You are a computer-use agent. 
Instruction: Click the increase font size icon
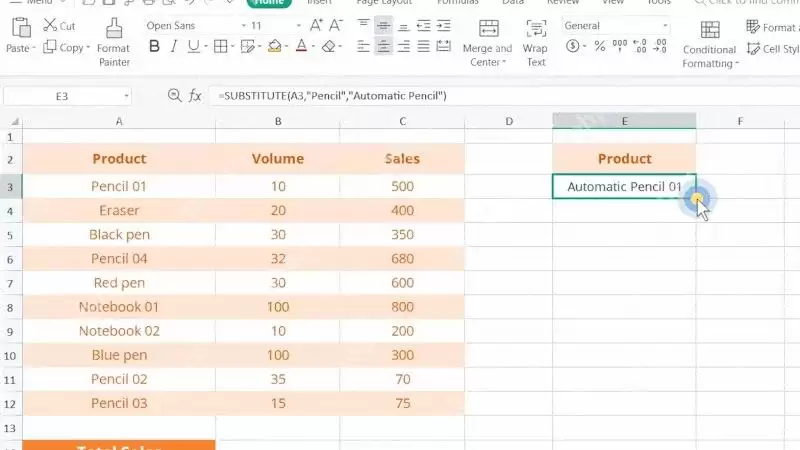316,26
